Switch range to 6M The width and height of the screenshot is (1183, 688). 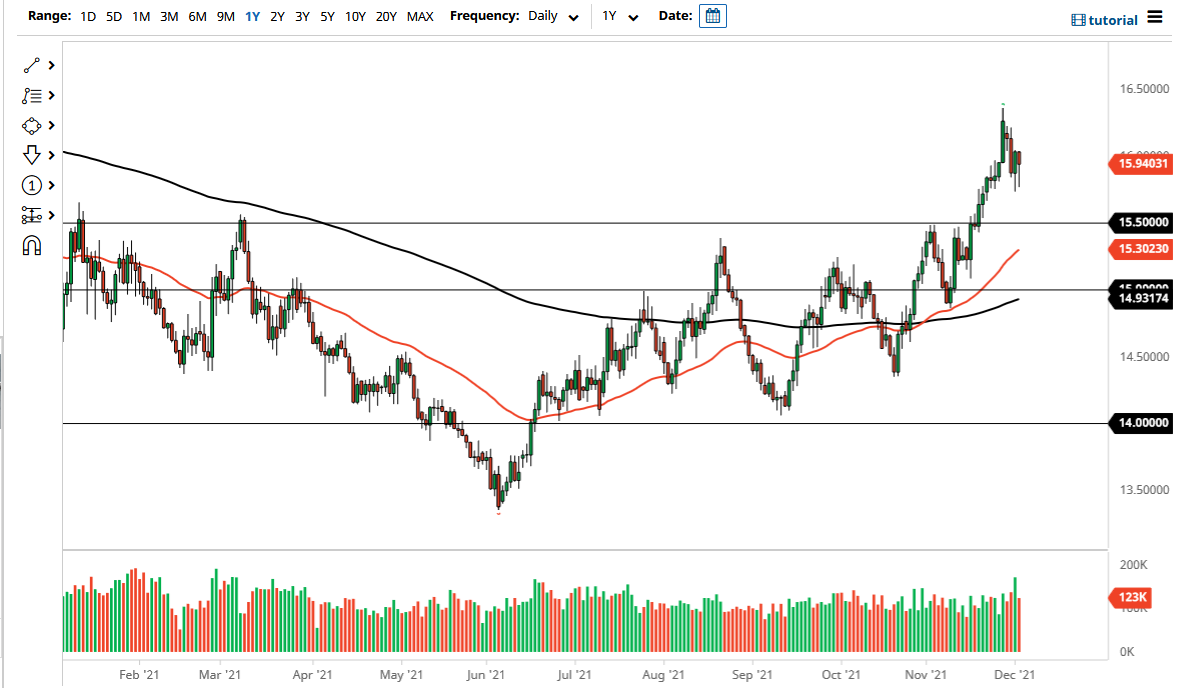click(x=196, y=16)
